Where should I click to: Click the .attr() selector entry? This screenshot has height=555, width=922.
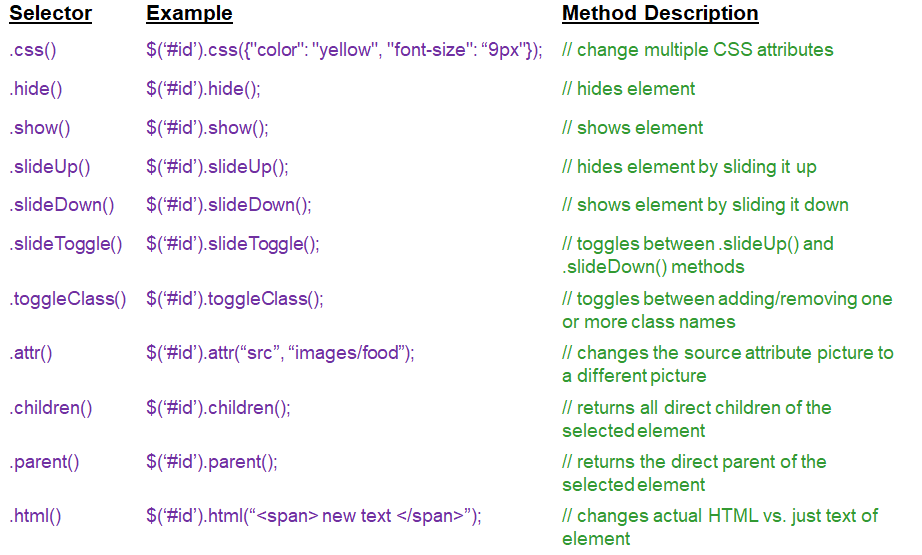point(31,353)
